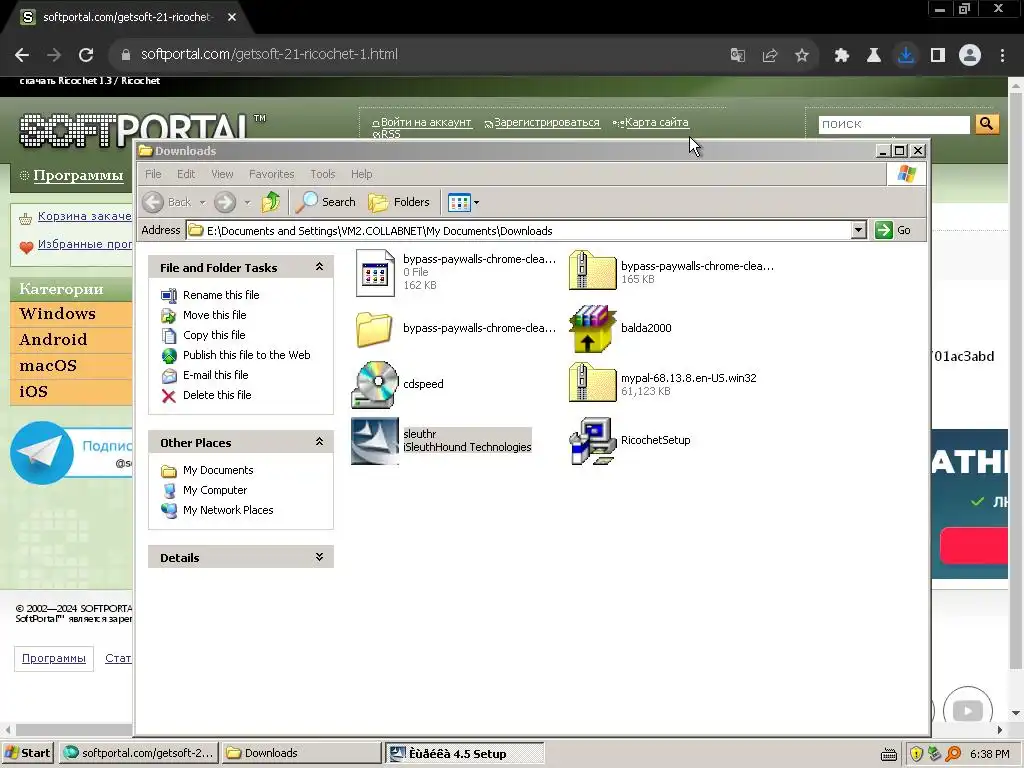The height and width of the screenshot is (768, 1024).
Task: Open the Help menu in explorer
Action: 361,174
